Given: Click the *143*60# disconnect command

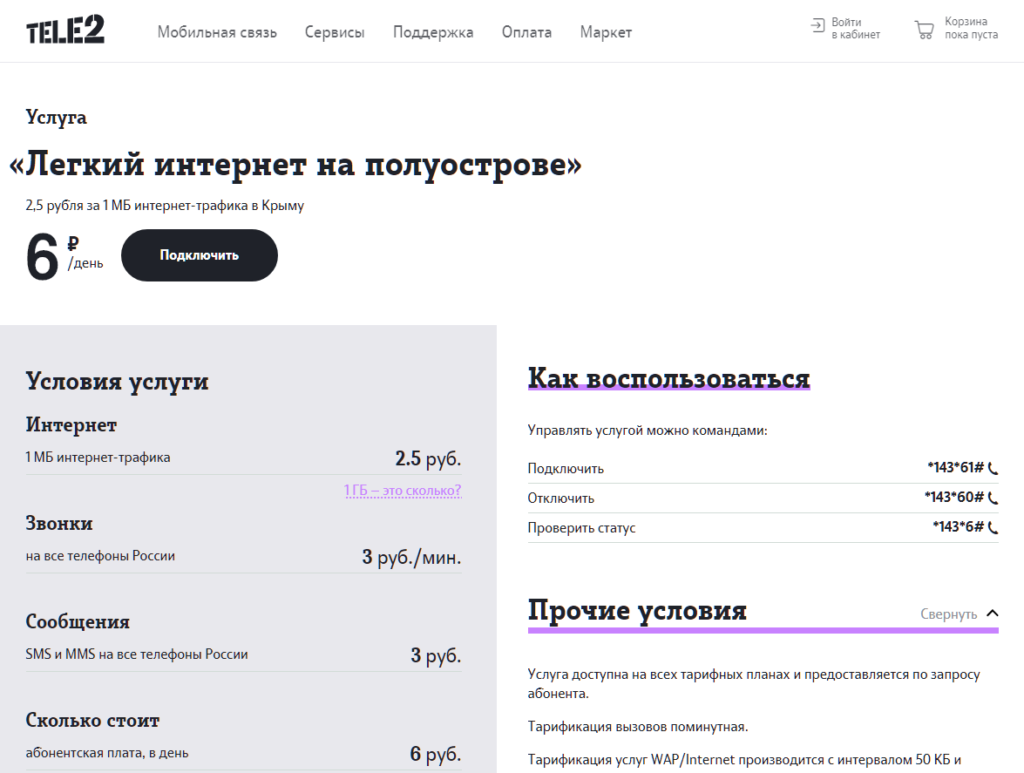Looking at the screenshot, I should point(954,498).
